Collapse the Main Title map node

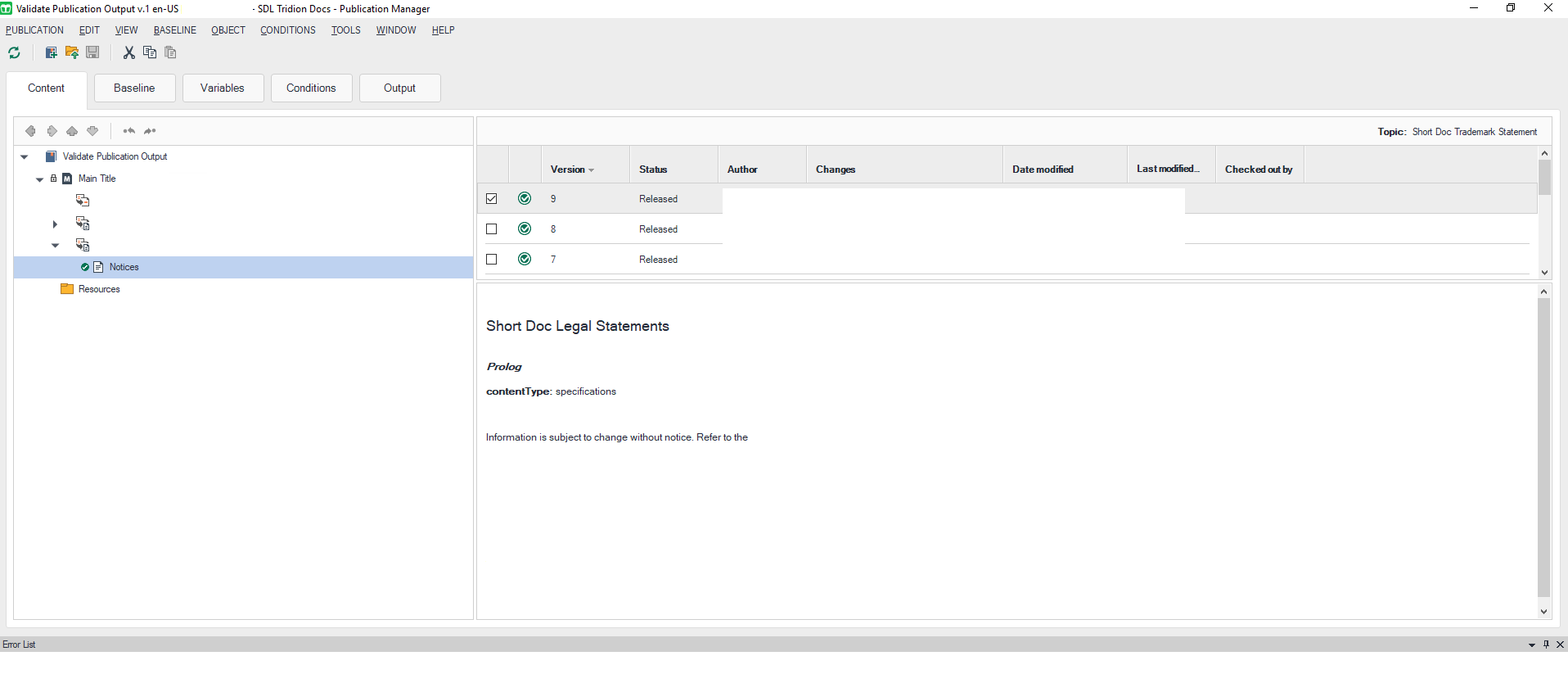pos(39,179)
